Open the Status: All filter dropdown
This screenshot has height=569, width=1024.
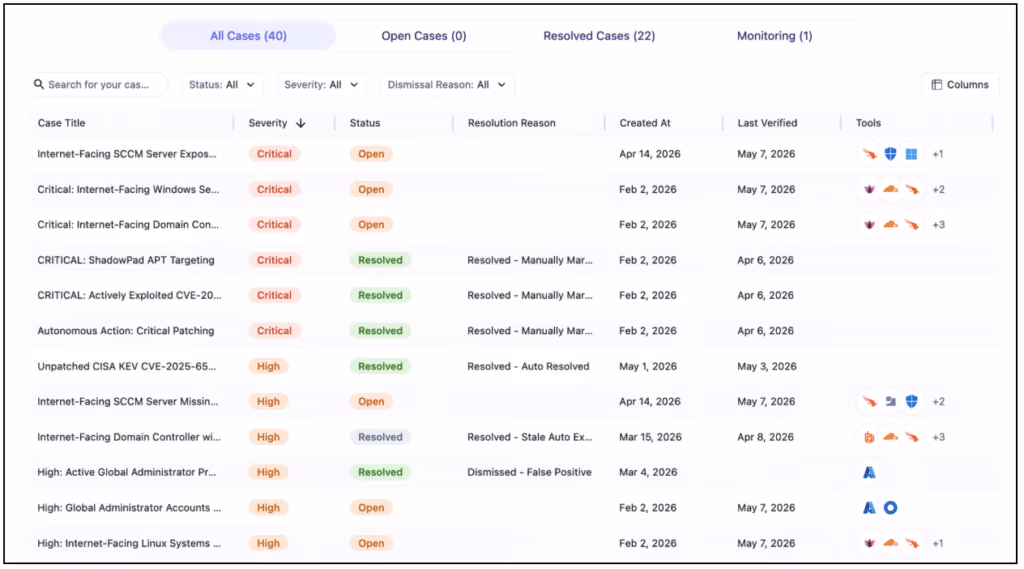pos(222,85)
